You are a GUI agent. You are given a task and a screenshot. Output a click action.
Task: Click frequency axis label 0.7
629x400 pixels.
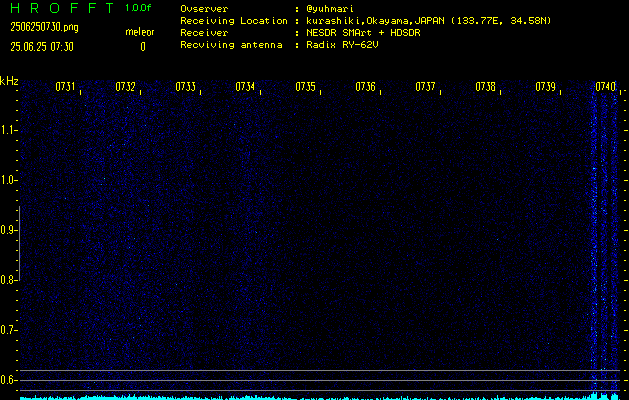click(8, 330)
